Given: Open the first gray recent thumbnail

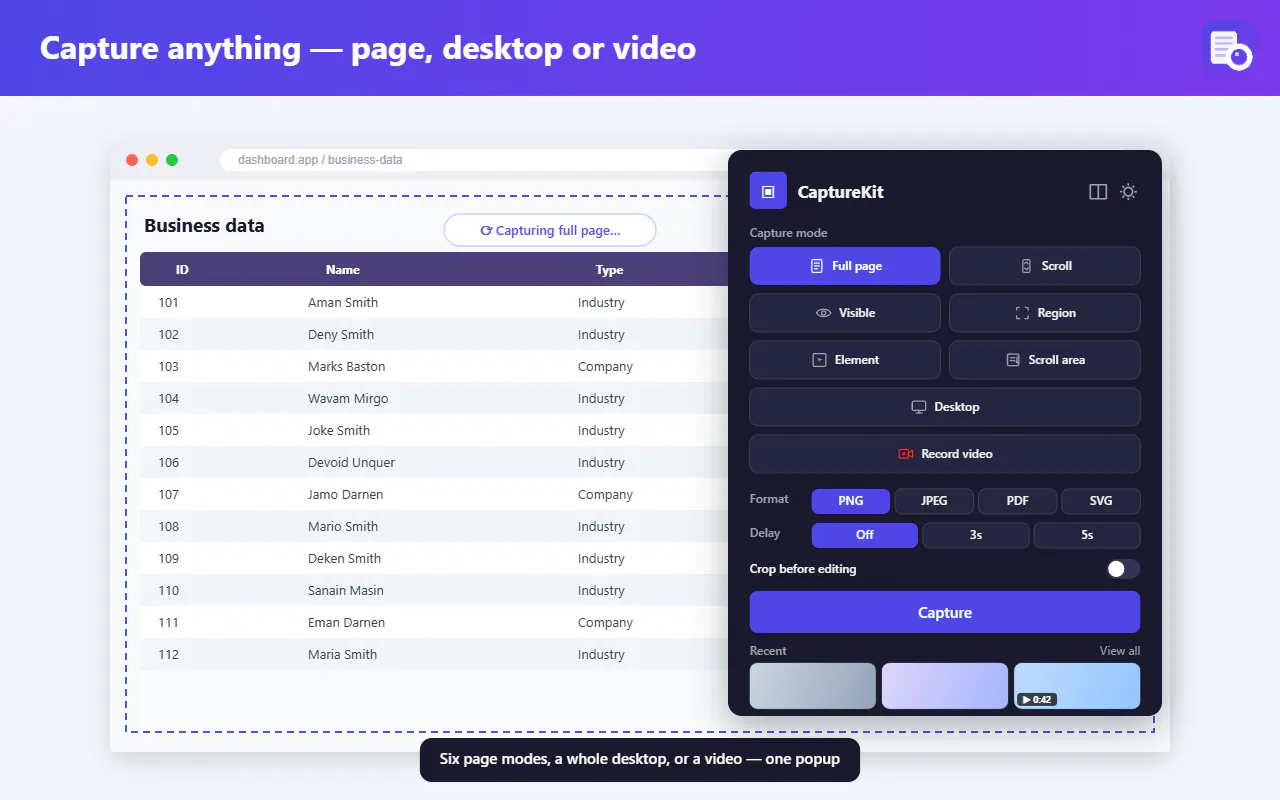Looking at the screenshot, I should (813, 686).
